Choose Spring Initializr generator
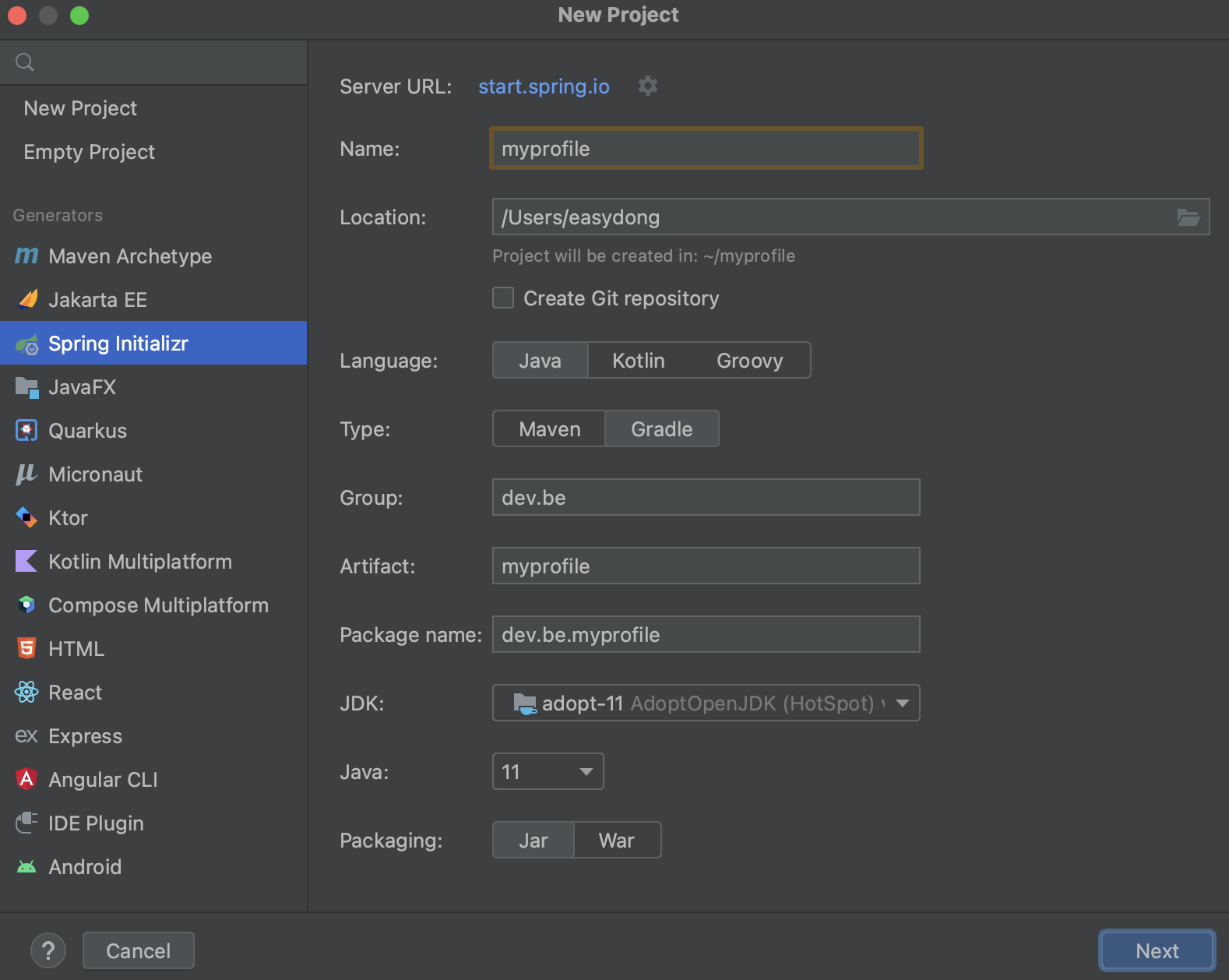Image resolution: width=1229 pixels, height=980 pixels. (x=153, y=344)
